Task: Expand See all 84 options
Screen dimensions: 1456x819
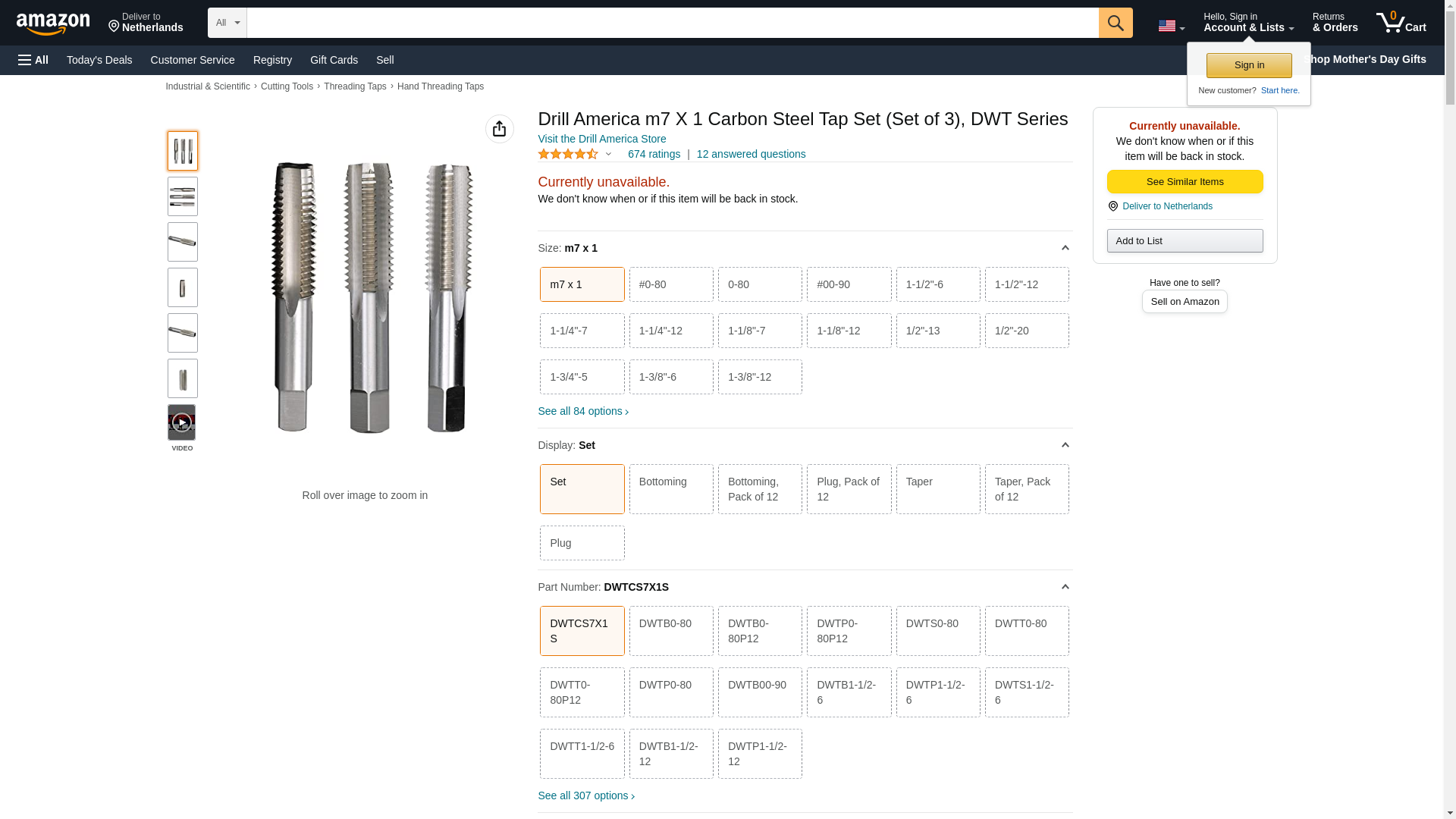Action: tap(583, 411)
